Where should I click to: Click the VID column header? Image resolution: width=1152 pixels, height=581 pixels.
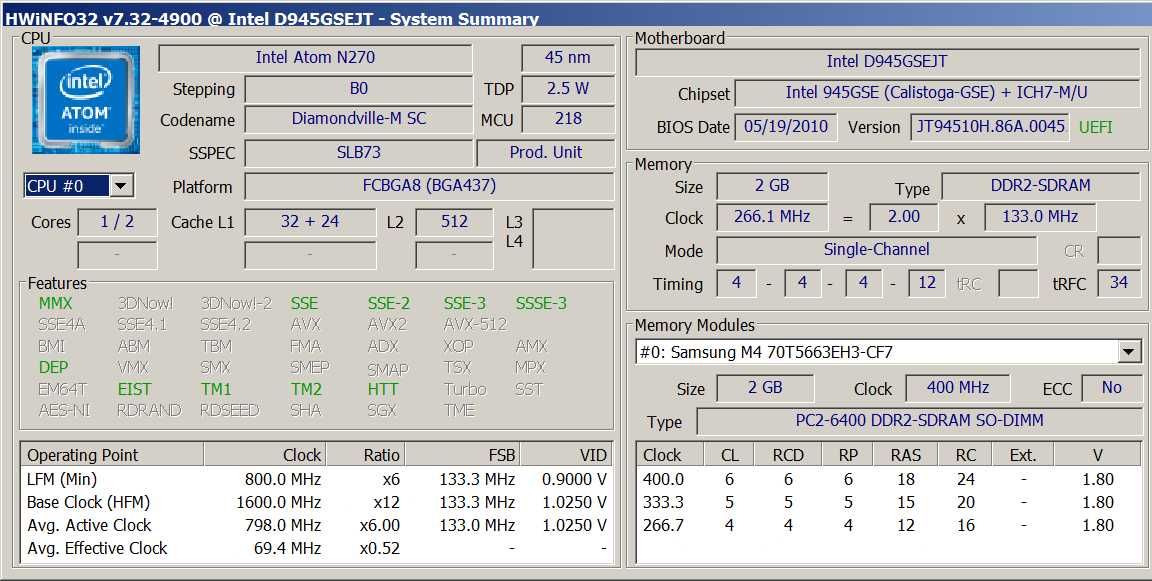566,455
